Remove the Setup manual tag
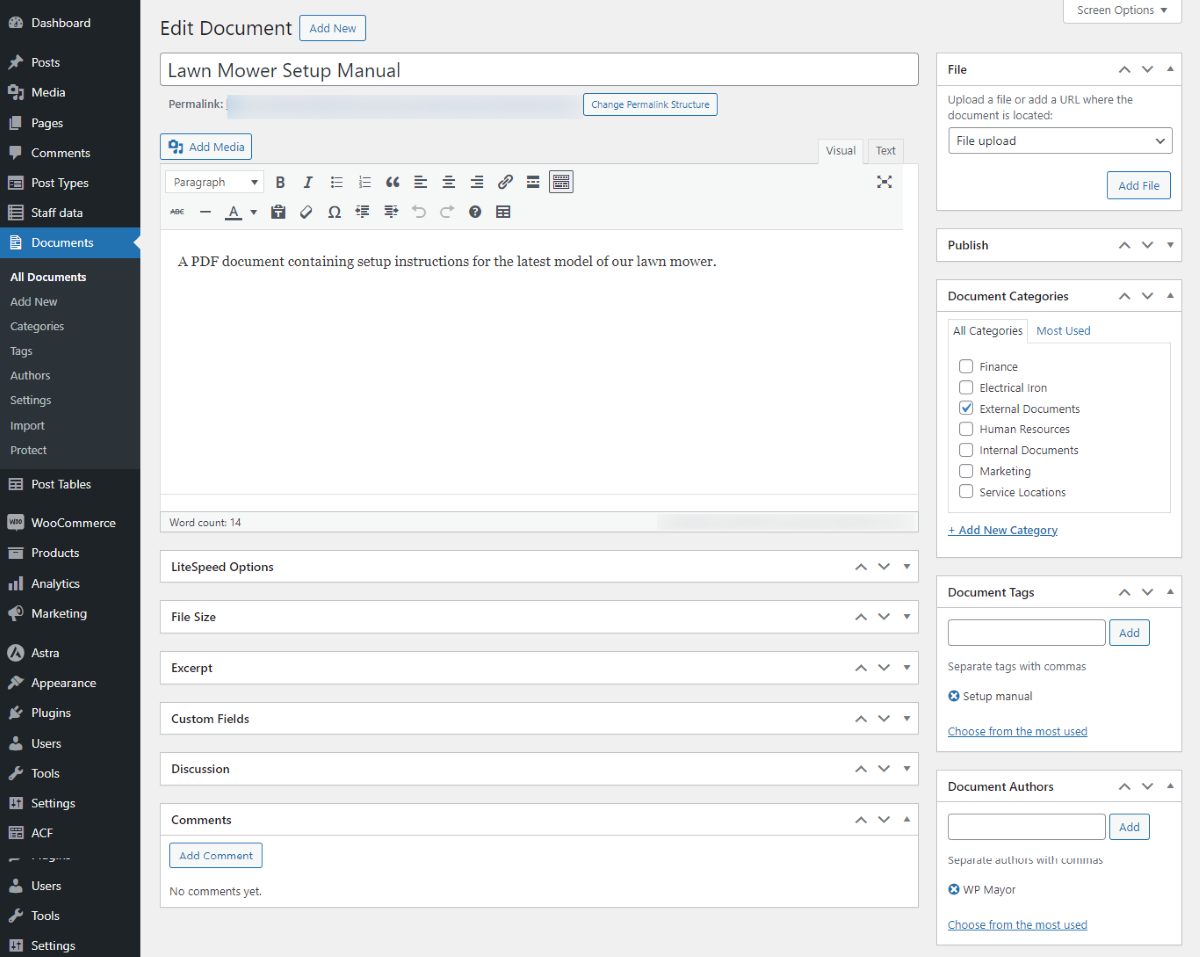The height and width of the screenshot is (957, 1200). pyautogui.click(x=954, y=696)
